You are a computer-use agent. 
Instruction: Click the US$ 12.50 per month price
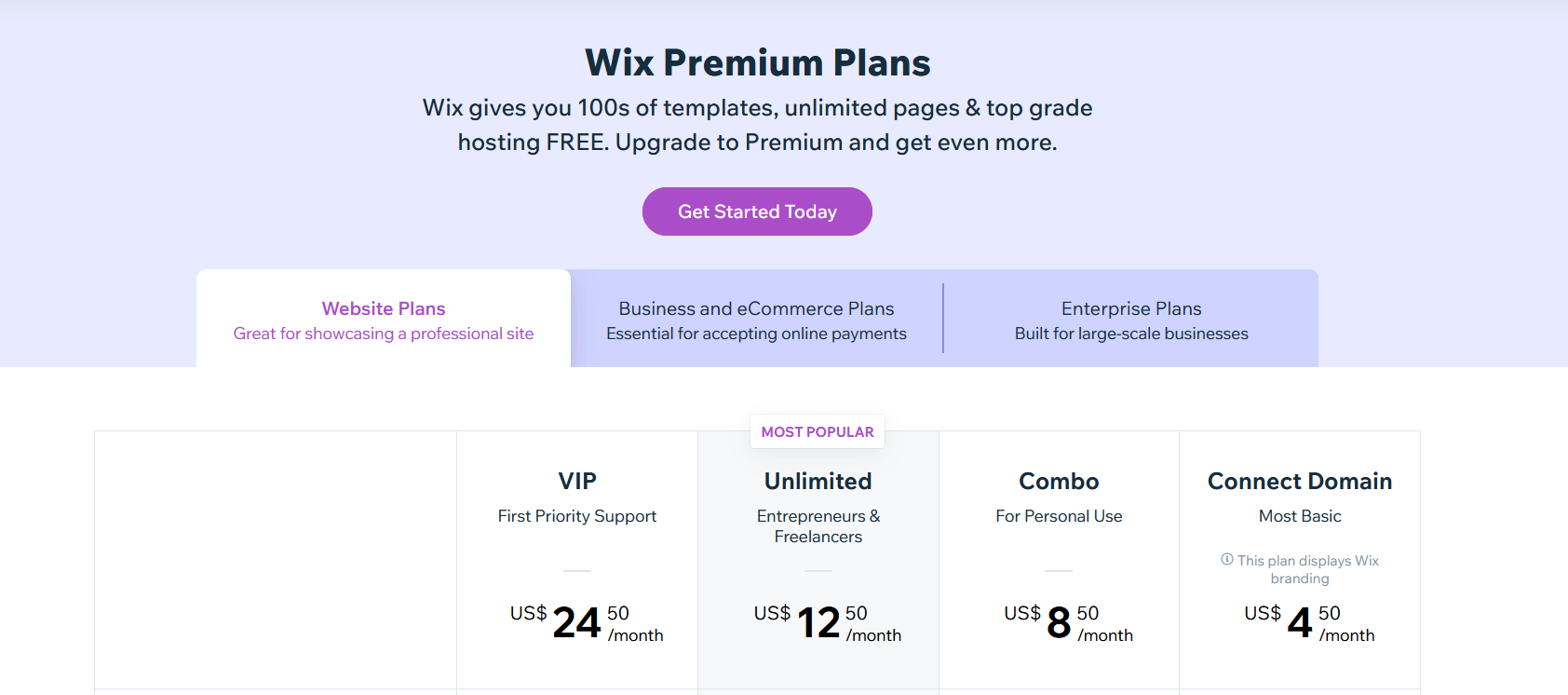[827, 622]
